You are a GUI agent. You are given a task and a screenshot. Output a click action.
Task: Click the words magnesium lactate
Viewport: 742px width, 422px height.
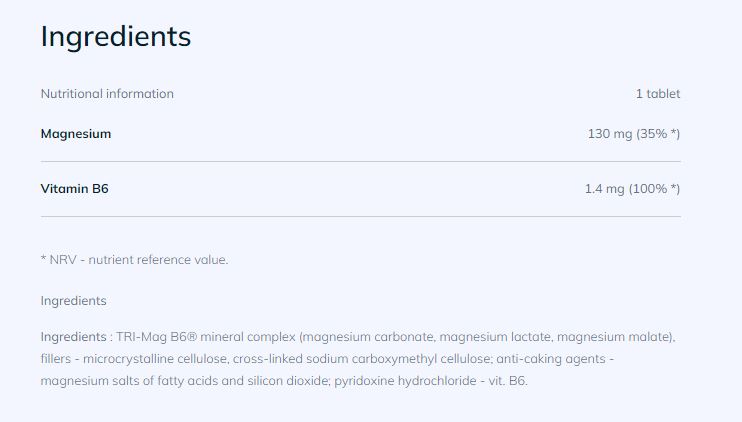(492, 337)
